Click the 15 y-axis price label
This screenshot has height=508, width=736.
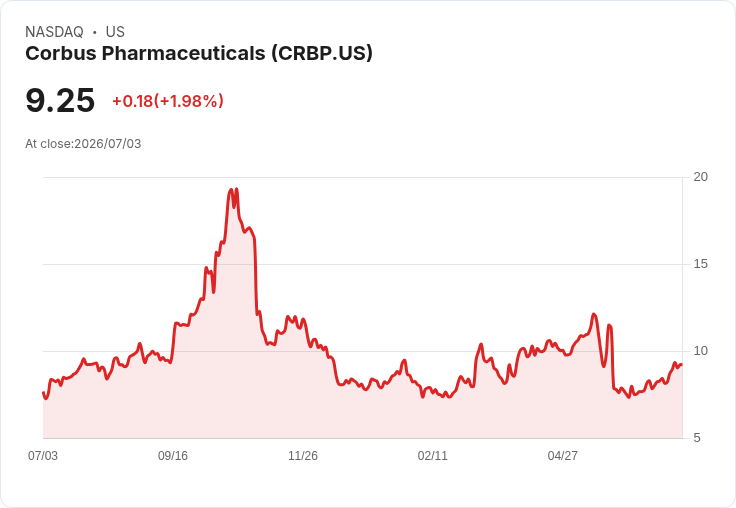click(x=700, y=264)
